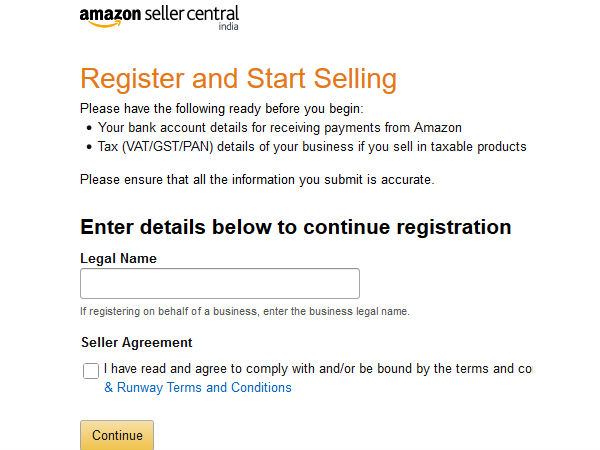Open the Runway Terms and Conditions link
600x450 pixels.
pos(198,387)
